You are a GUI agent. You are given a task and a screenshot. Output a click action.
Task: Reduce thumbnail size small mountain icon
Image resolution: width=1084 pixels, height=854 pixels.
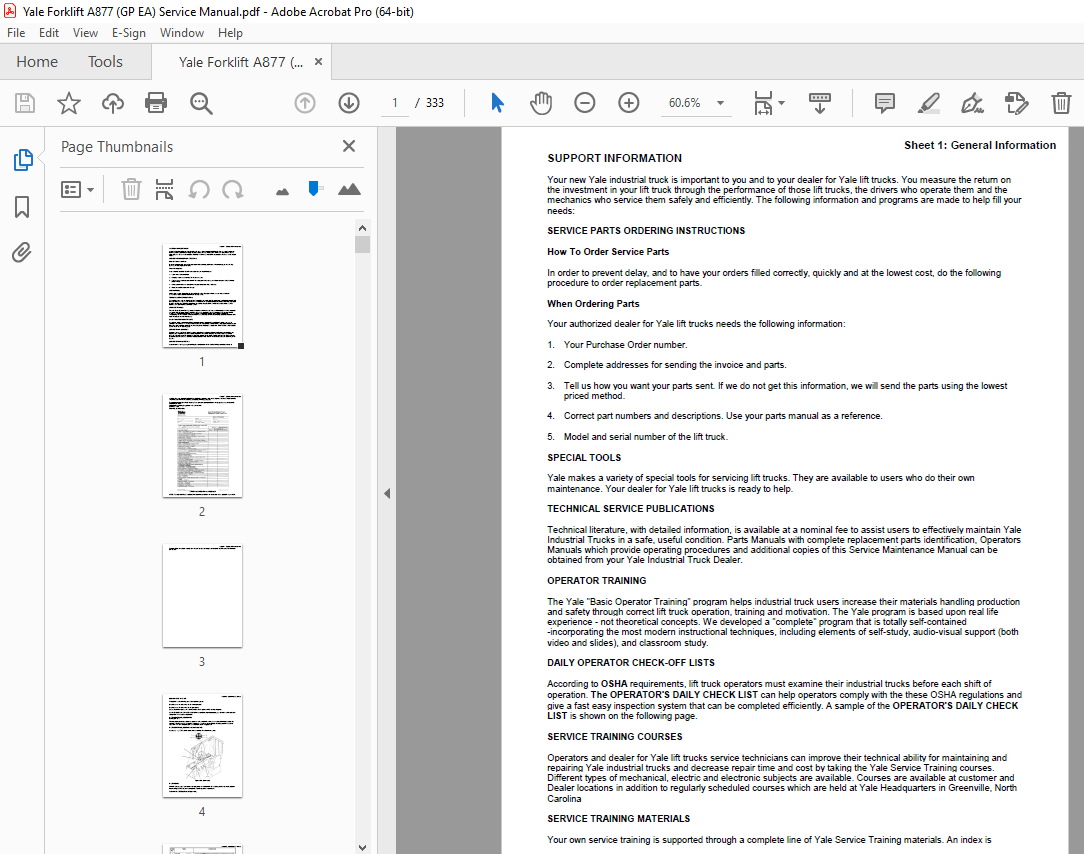(282, 192)
